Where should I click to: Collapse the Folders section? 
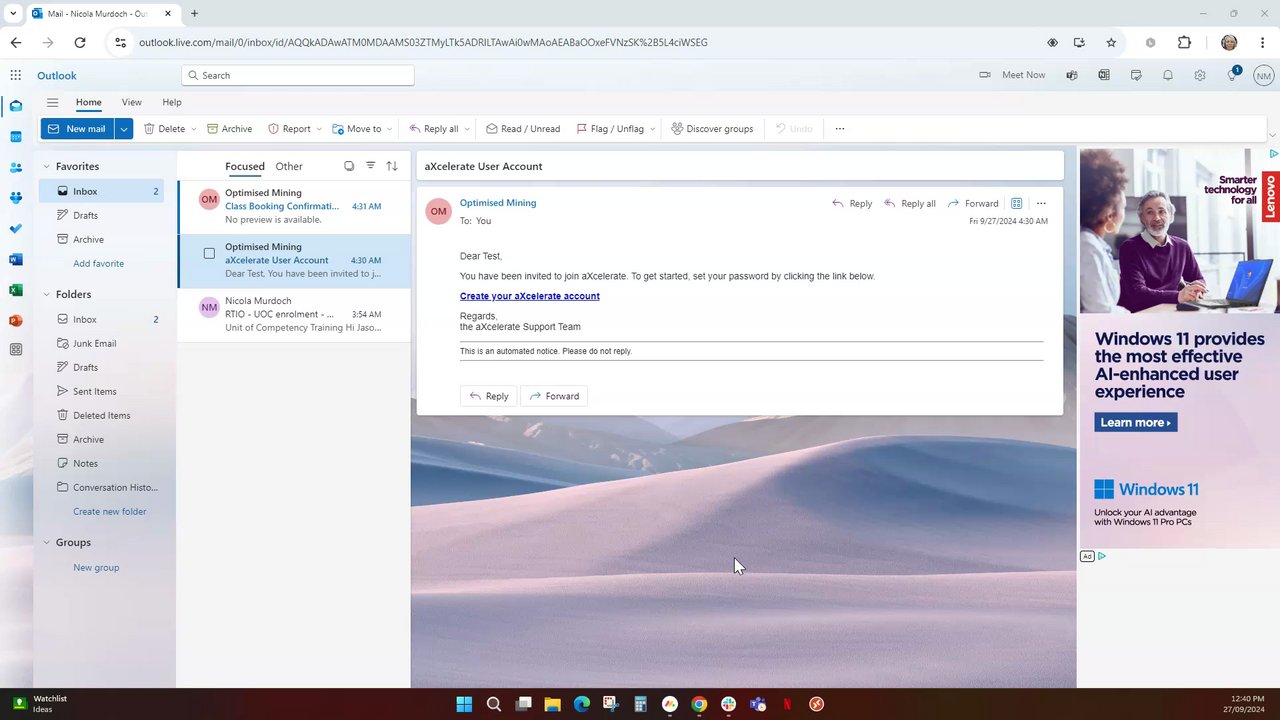tap(46, 295)
